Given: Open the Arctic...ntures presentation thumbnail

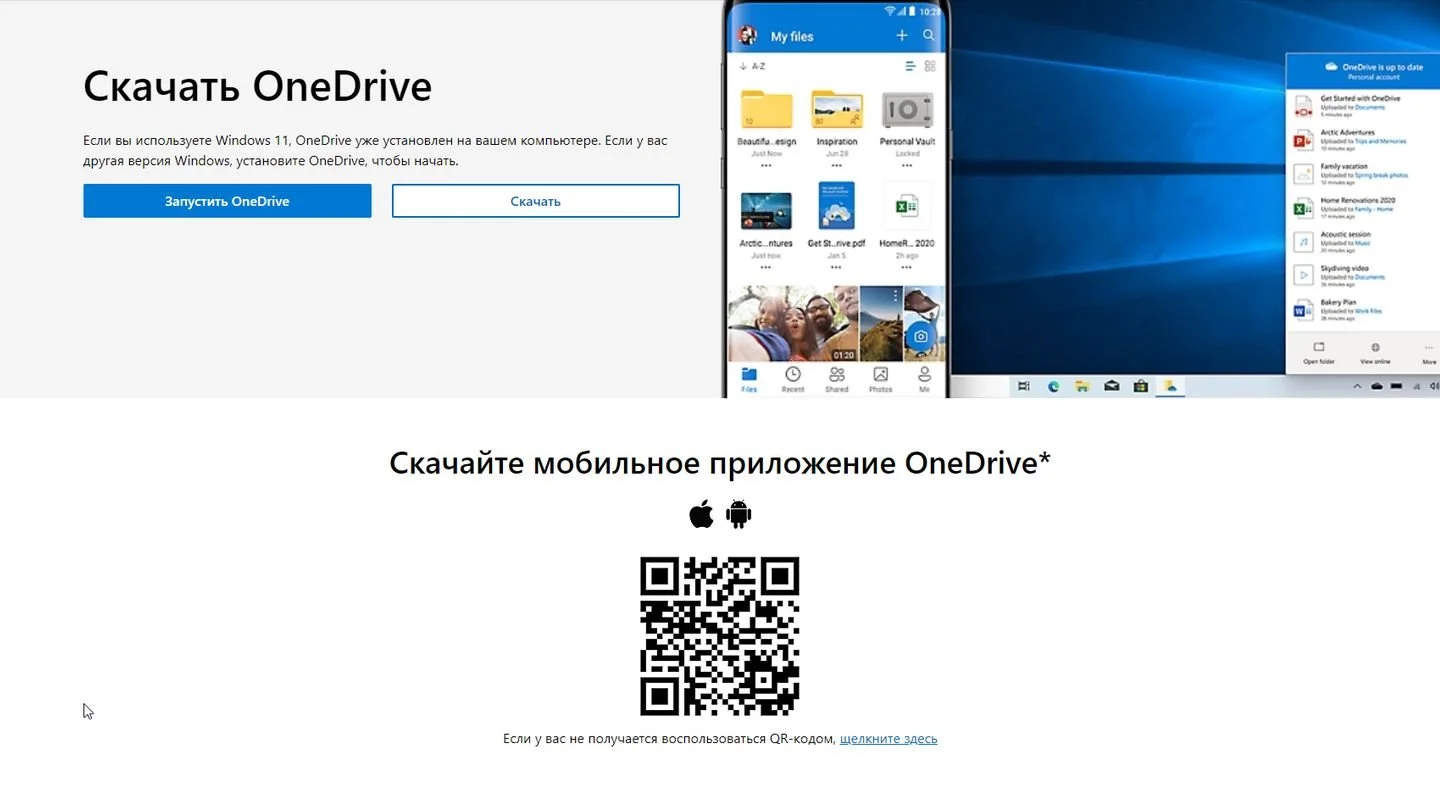Looking at the screenshot, I should pos(766,212).
